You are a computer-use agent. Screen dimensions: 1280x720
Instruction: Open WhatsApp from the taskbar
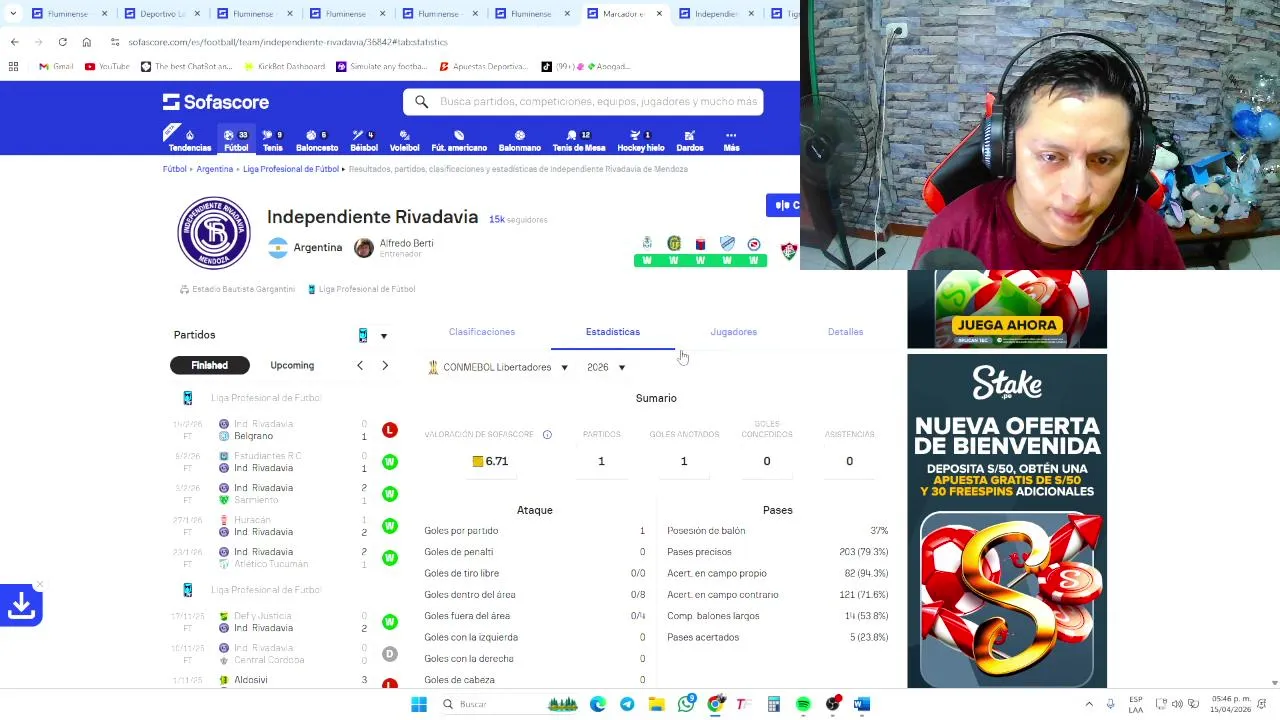(686, 704)
